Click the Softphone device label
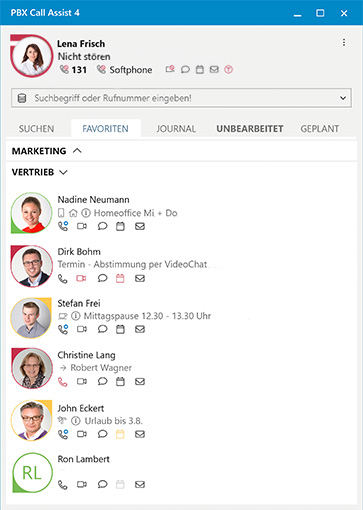This screenshot has width=363, height=510. point(131,70)
